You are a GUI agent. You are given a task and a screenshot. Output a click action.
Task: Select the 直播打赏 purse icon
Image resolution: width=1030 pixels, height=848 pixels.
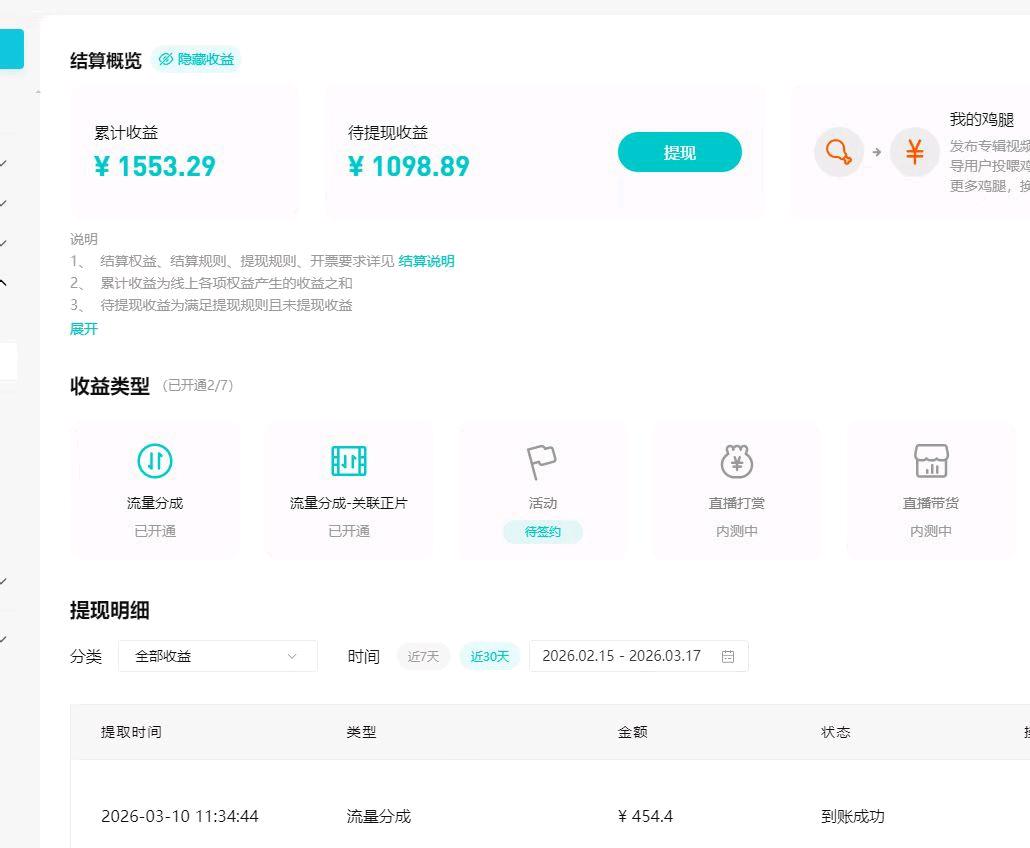736,461
